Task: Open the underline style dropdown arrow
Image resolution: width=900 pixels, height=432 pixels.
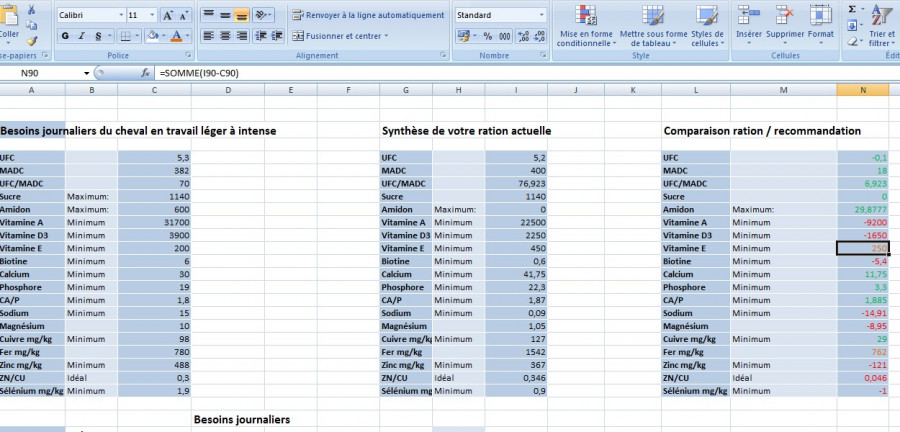Action: coord(110,36)
